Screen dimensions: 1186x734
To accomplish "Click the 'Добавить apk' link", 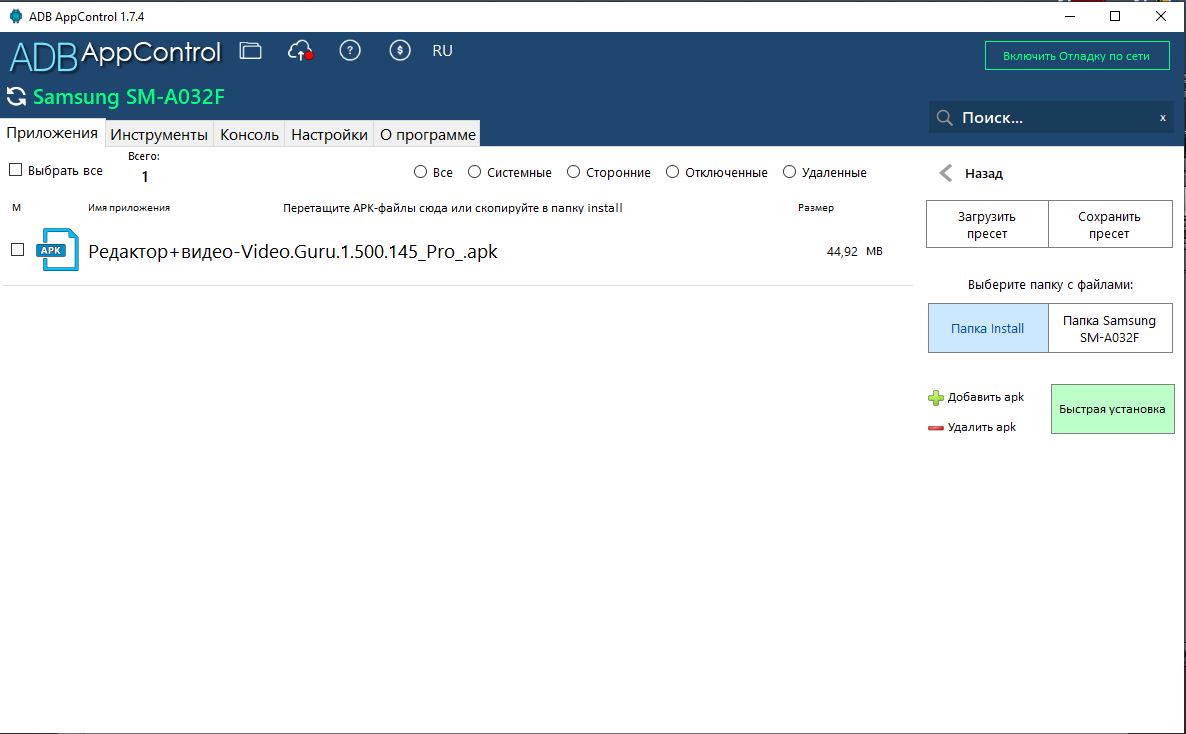I will [986, 397].
